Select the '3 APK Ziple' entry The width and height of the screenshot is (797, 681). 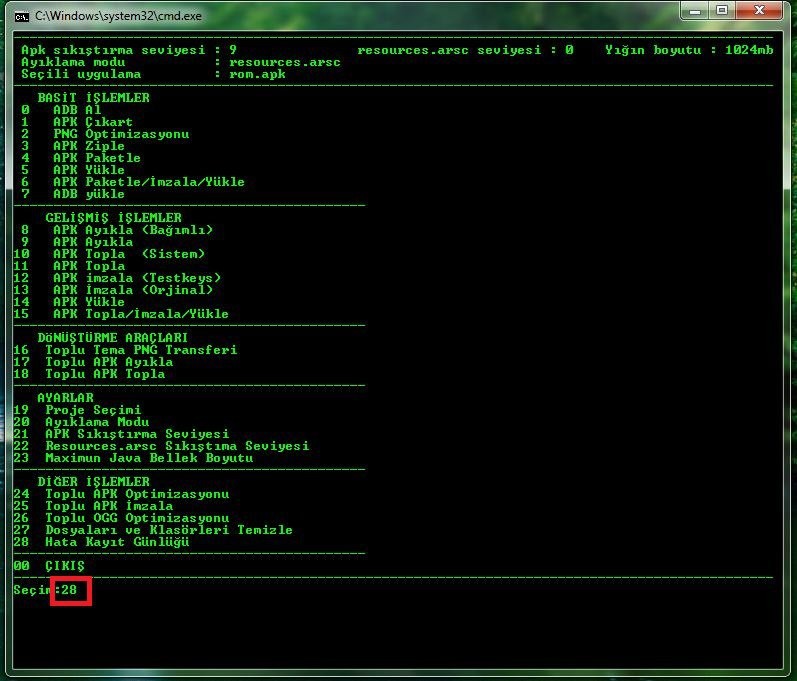tap(73, 146)
